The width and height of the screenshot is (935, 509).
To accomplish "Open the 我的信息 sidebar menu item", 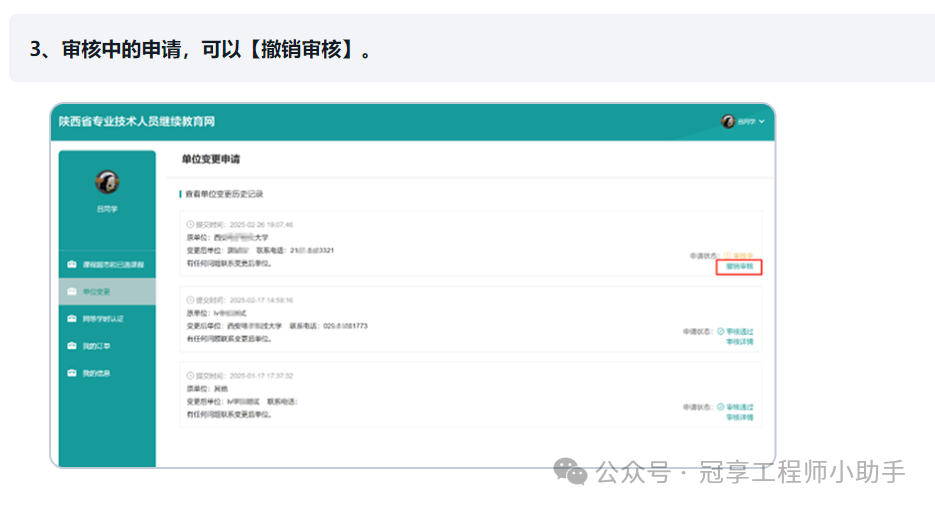I will [107, 373].
